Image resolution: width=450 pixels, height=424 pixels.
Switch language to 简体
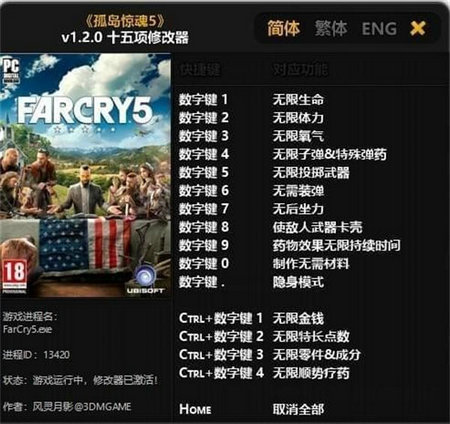coord(284,28)
